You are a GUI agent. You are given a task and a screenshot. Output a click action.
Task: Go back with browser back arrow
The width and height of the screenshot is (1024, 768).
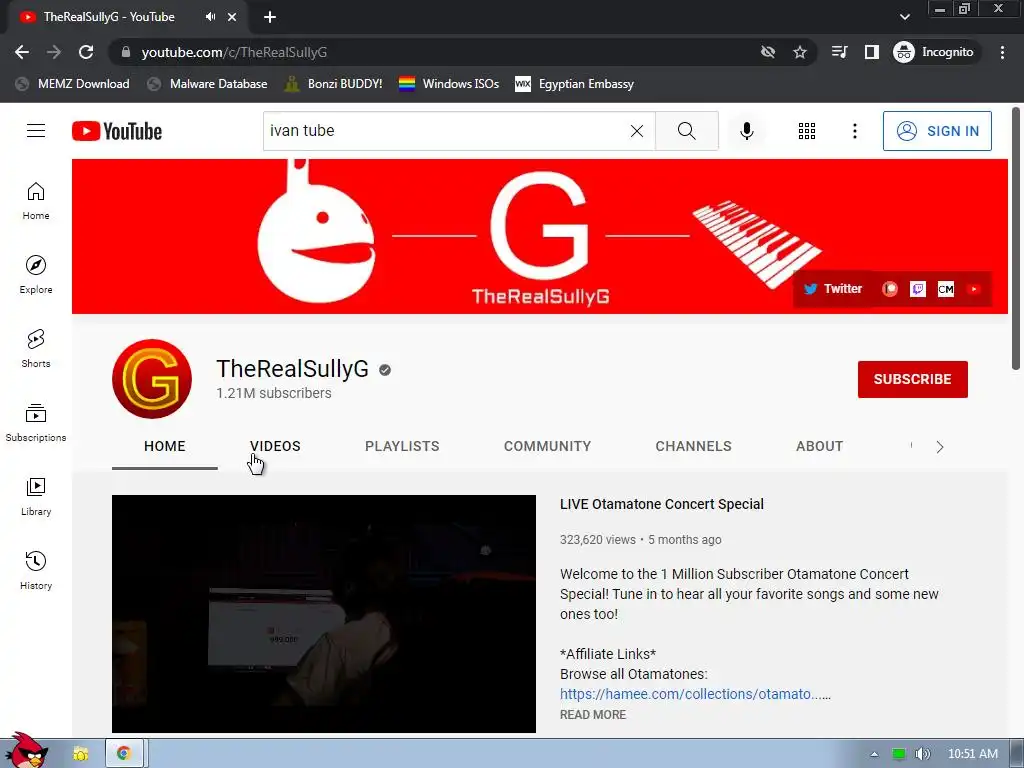tap(22, 52)
